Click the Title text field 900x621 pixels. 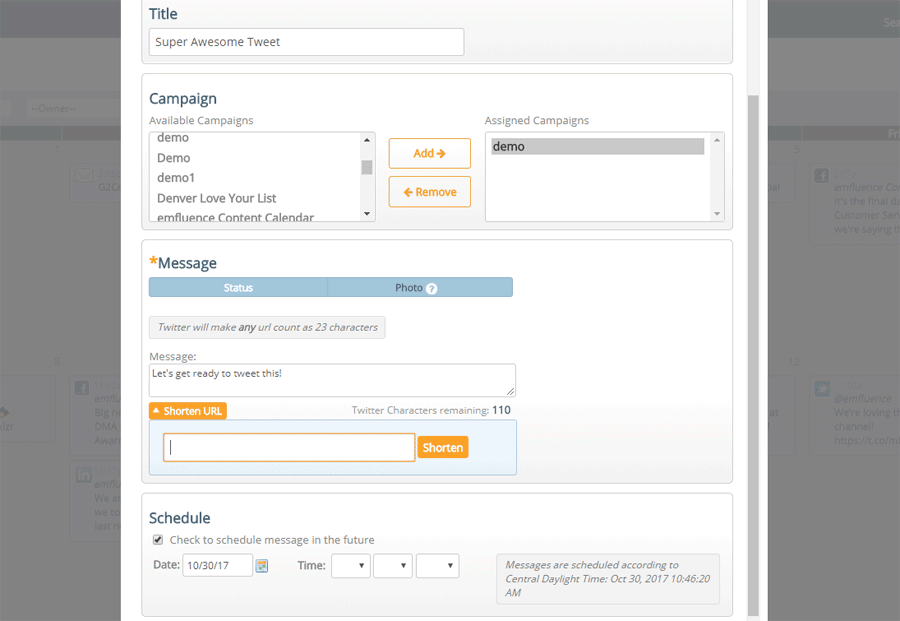tap(306, 42)
